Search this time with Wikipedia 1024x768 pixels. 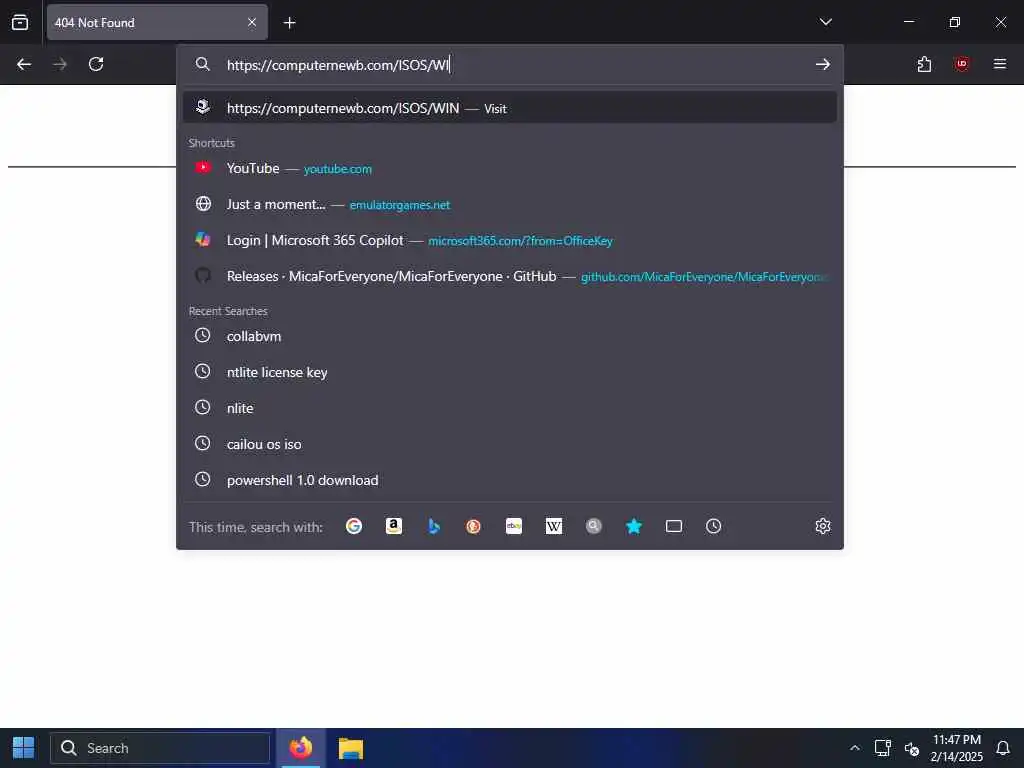pyautogui.click(x=554, y=526)
